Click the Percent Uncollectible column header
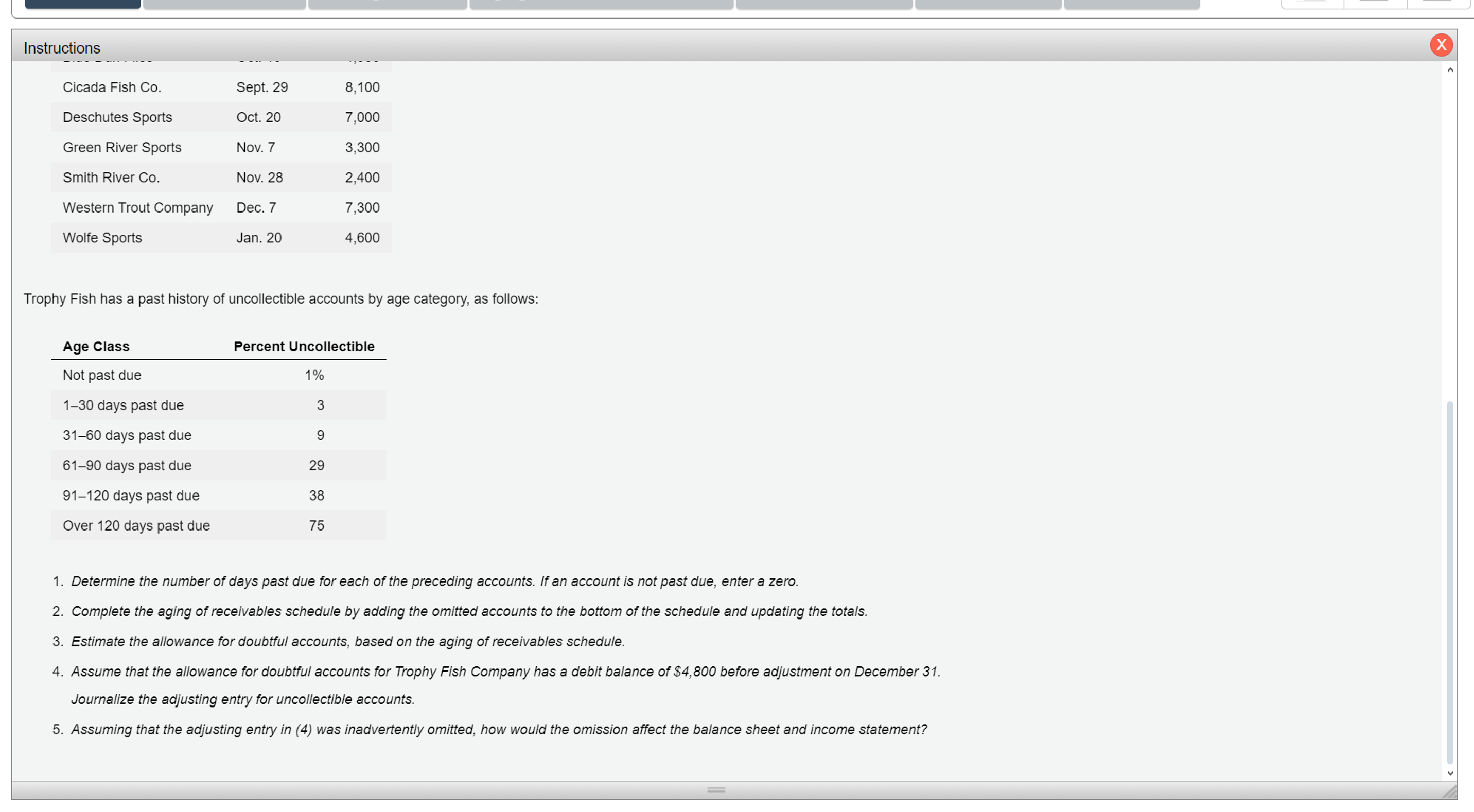The image size is (1474, 812). coord(304,347)
